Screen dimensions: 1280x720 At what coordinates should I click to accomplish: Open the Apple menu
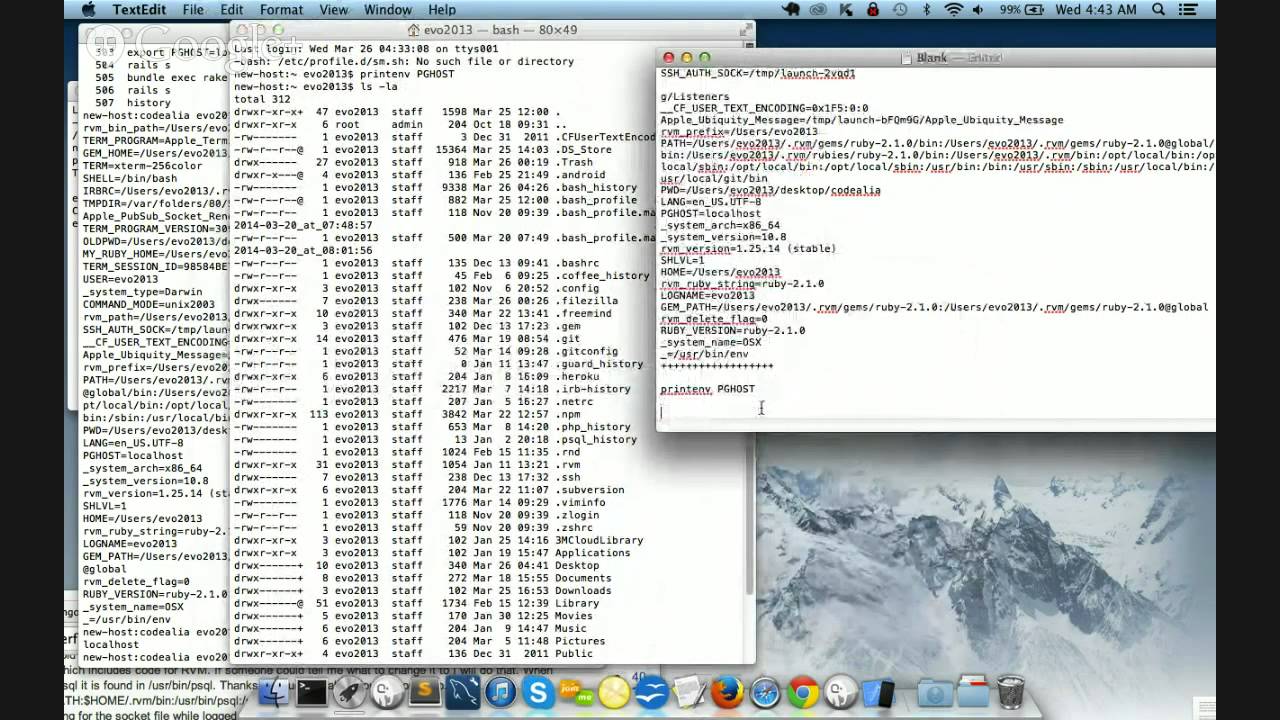click(x=87, y=9)
